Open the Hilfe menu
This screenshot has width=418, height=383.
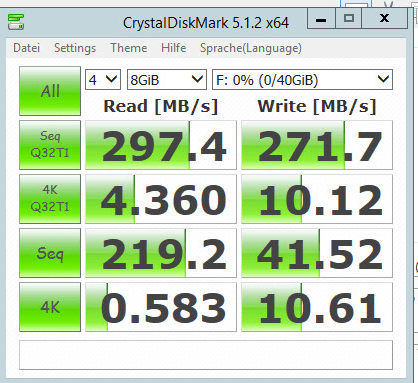tap(174, 48)
